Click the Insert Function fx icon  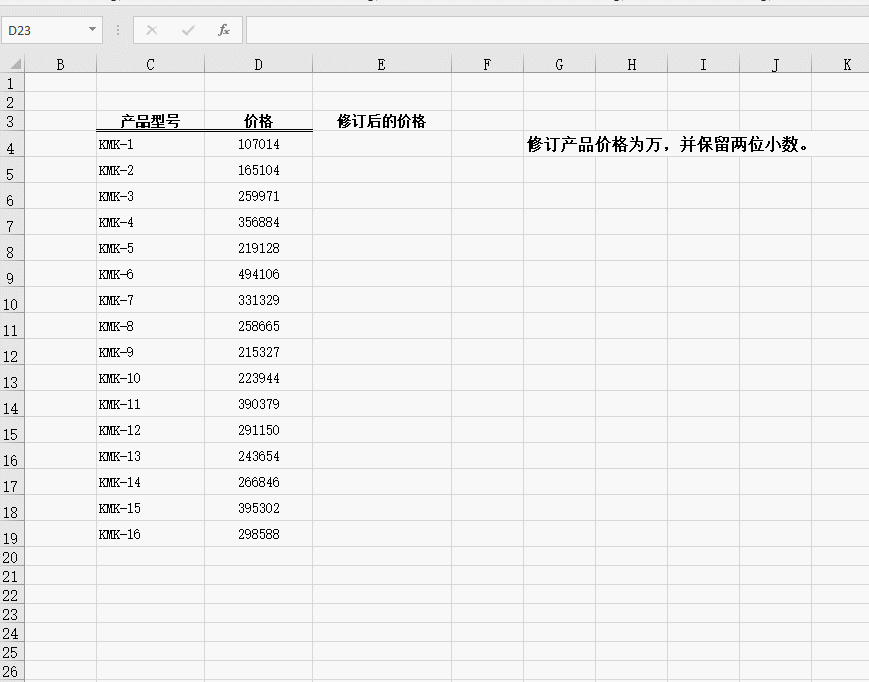pyautogui.click(x=223, y=30)
